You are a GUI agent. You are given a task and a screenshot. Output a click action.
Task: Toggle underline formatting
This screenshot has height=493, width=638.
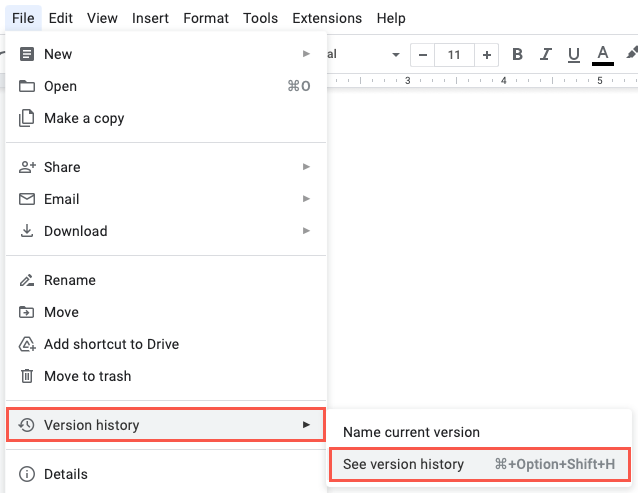574,54
